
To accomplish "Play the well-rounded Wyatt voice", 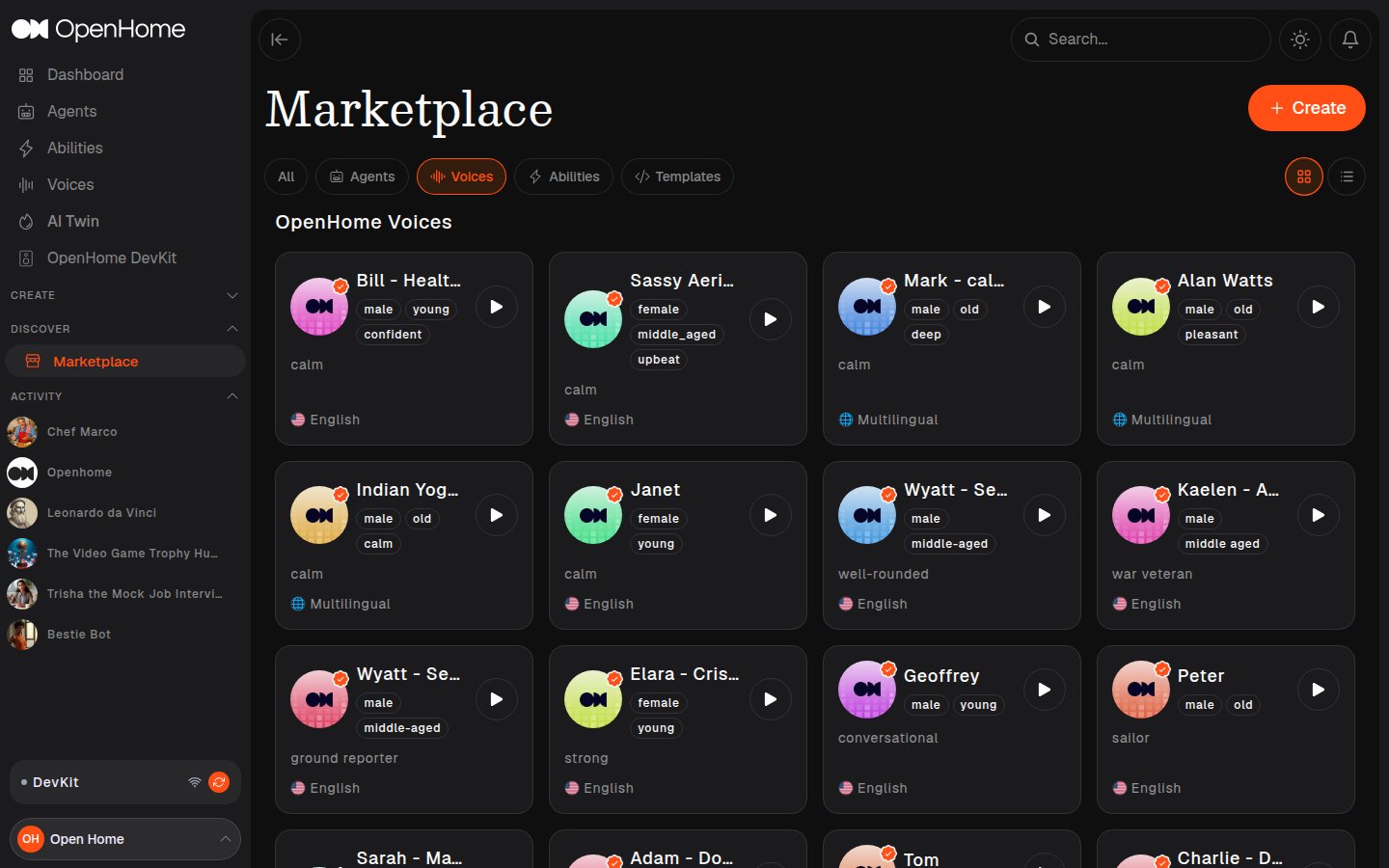I will 1045,515.
